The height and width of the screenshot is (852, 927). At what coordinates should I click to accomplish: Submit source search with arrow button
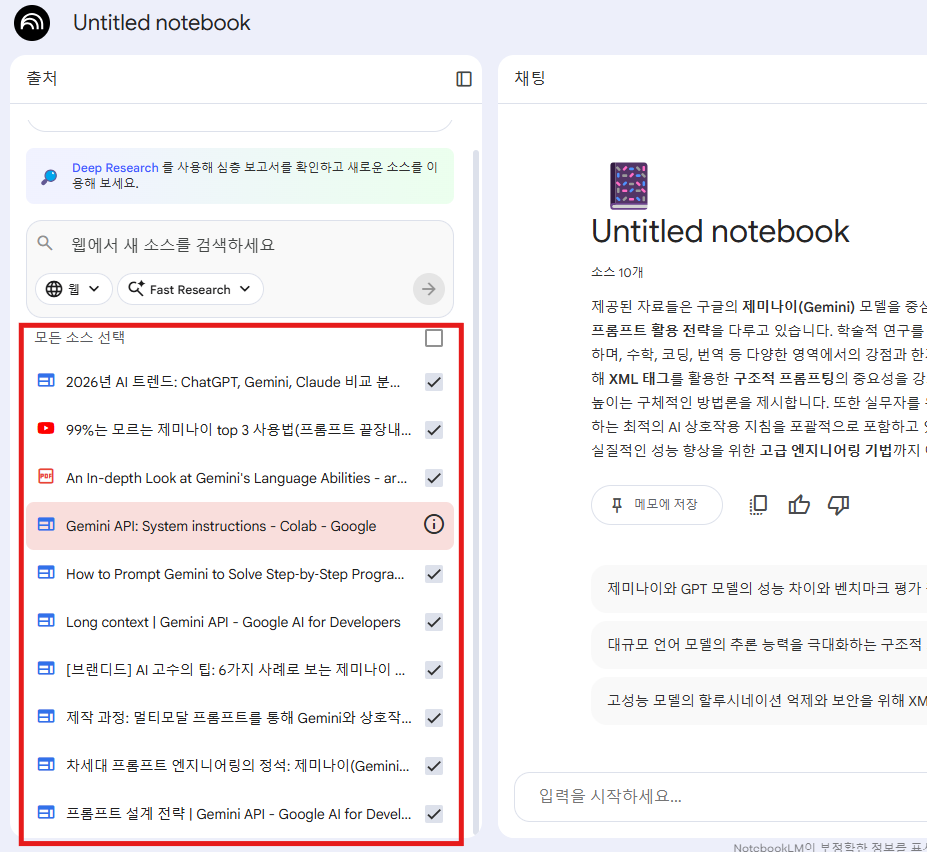[x=429, y=289]
